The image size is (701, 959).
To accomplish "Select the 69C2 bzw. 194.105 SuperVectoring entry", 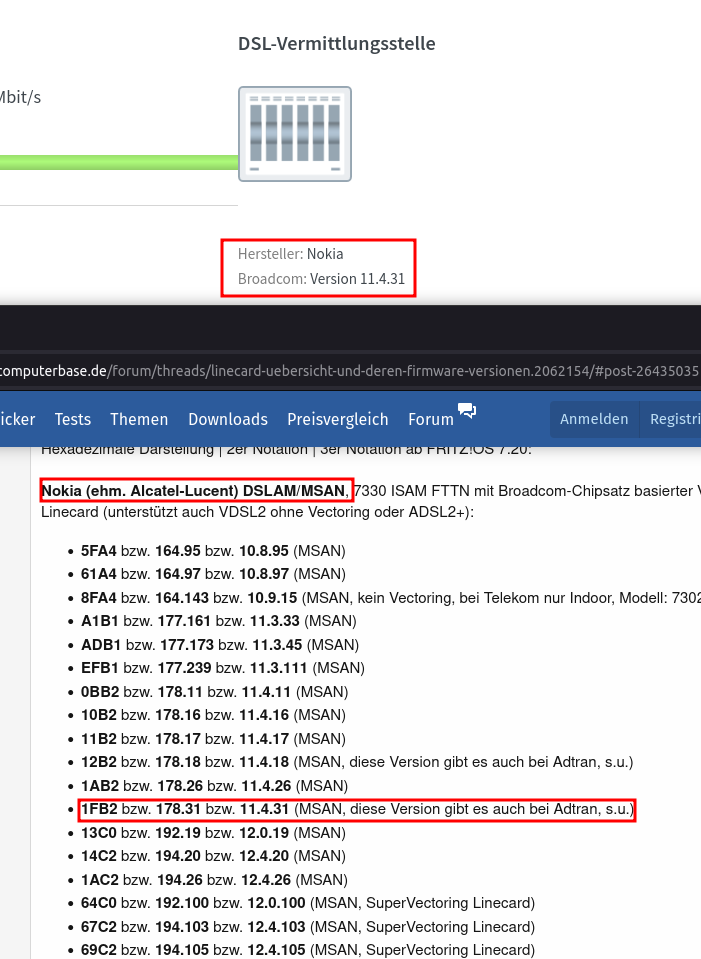I will [x=308, y=950].
